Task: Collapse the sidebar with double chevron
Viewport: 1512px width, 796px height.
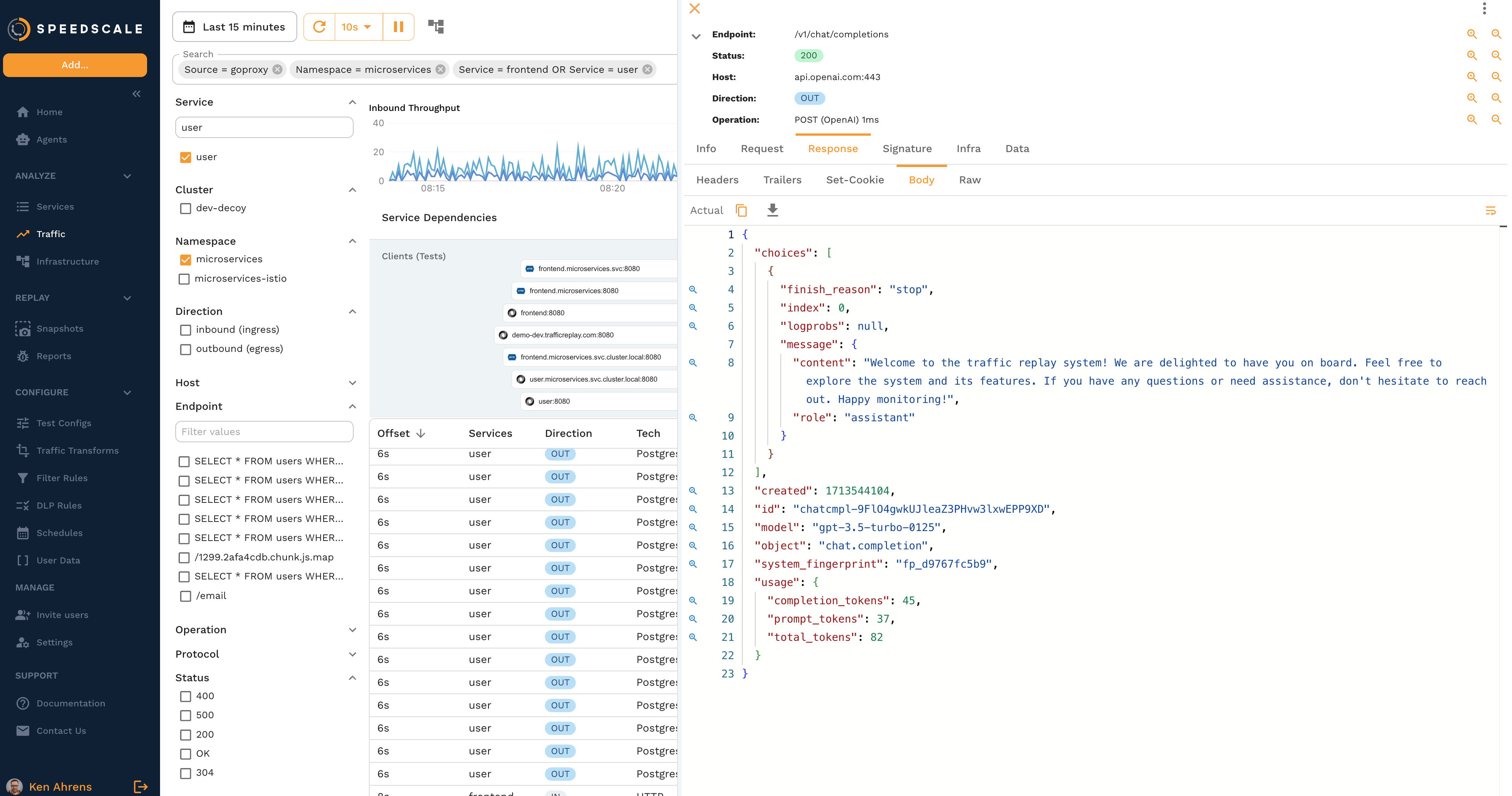Action: pyautogui.click(x=137, y=94)
